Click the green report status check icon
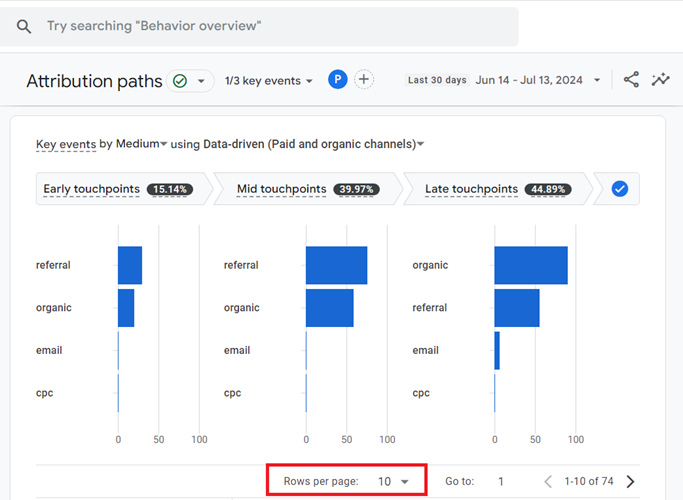Image resolution: width=683 pixels, height=500 pixels. pos(180,81)
